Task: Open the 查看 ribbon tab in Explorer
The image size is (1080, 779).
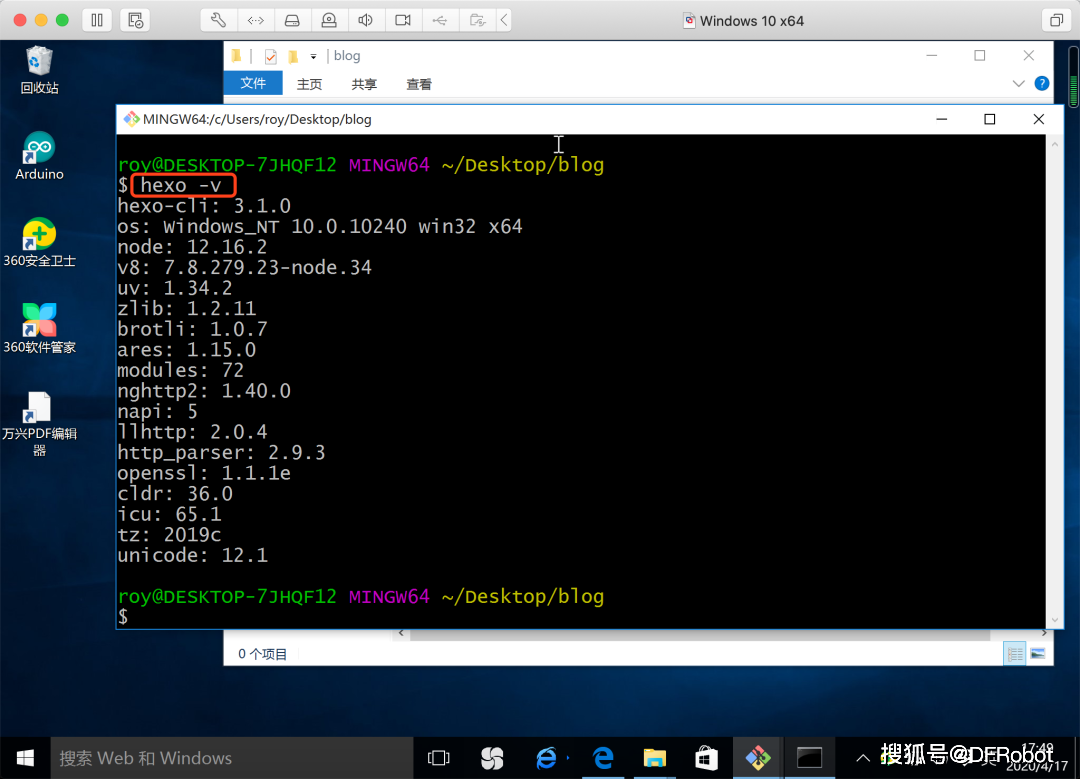Action: point(419,84)
